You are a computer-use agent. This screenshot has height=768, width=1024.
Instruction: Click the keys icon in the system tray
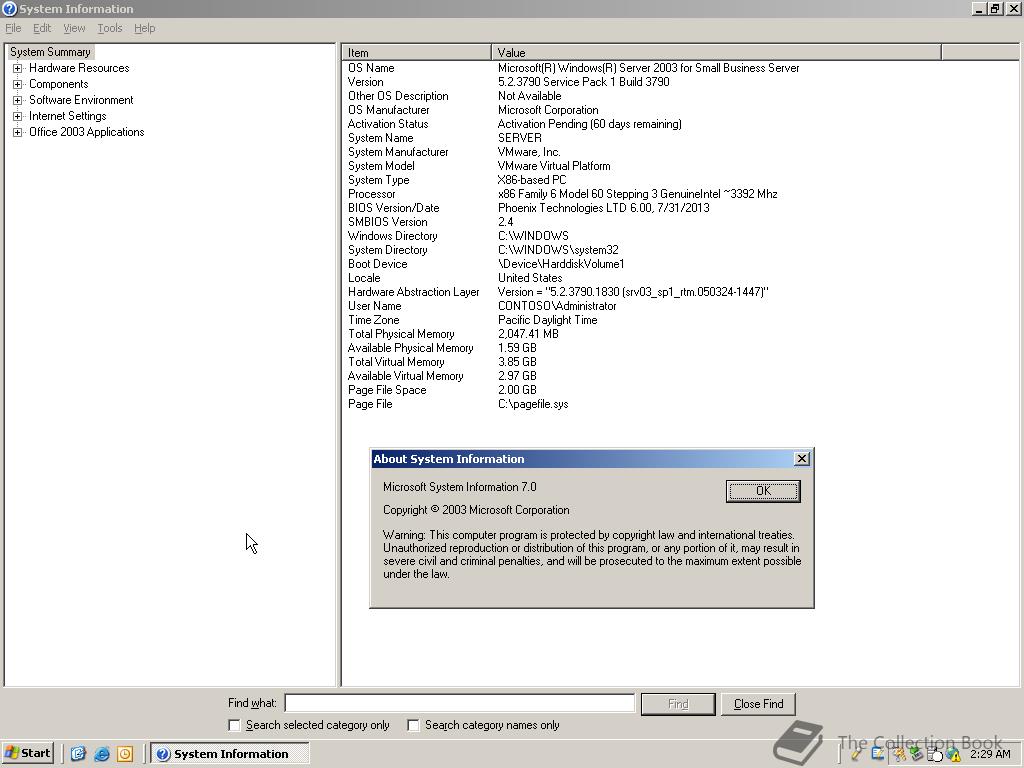pos(899,754)
